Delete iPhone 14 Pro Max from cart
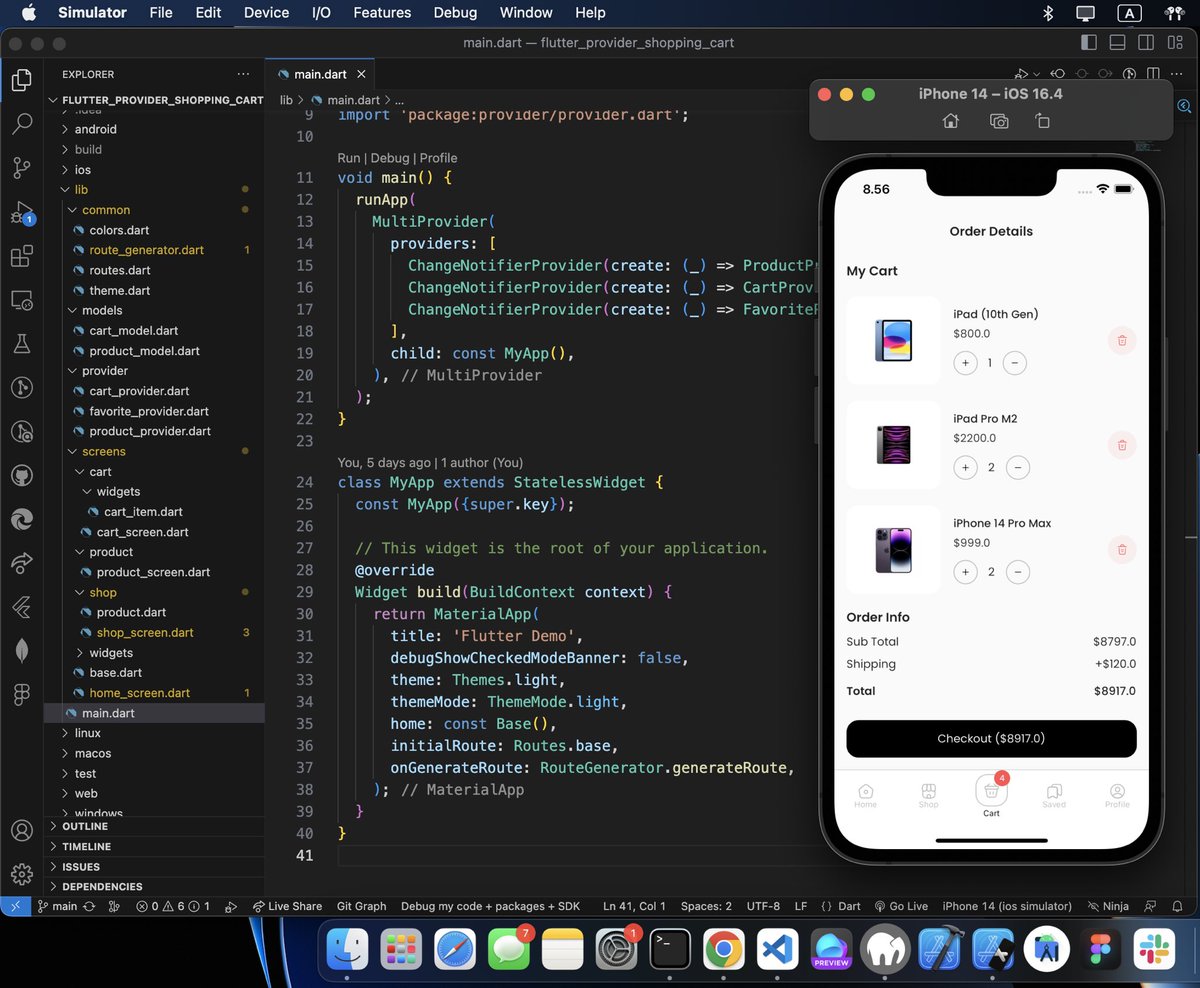The width and height of the screenshot is (1200, 988). coord(1122,549)
